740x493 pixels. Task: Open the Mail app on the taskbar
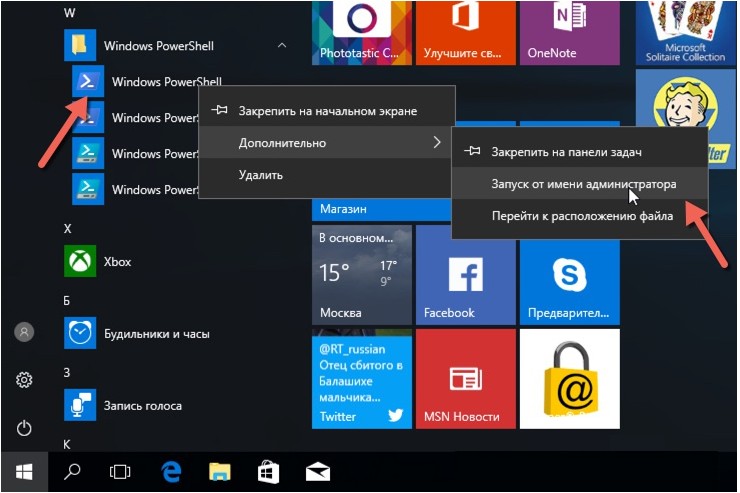[x=318, y=472]
